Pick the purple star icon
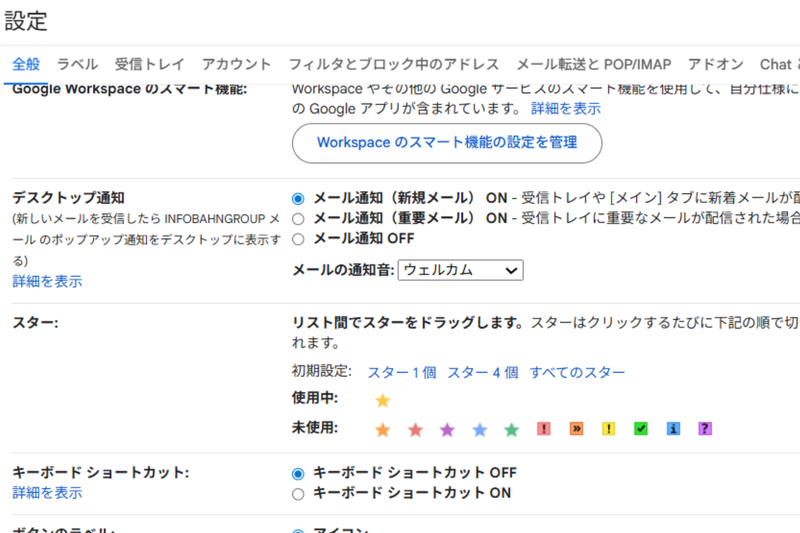The height and width of the screenshot is (533, 800). (x=447, y=429)
